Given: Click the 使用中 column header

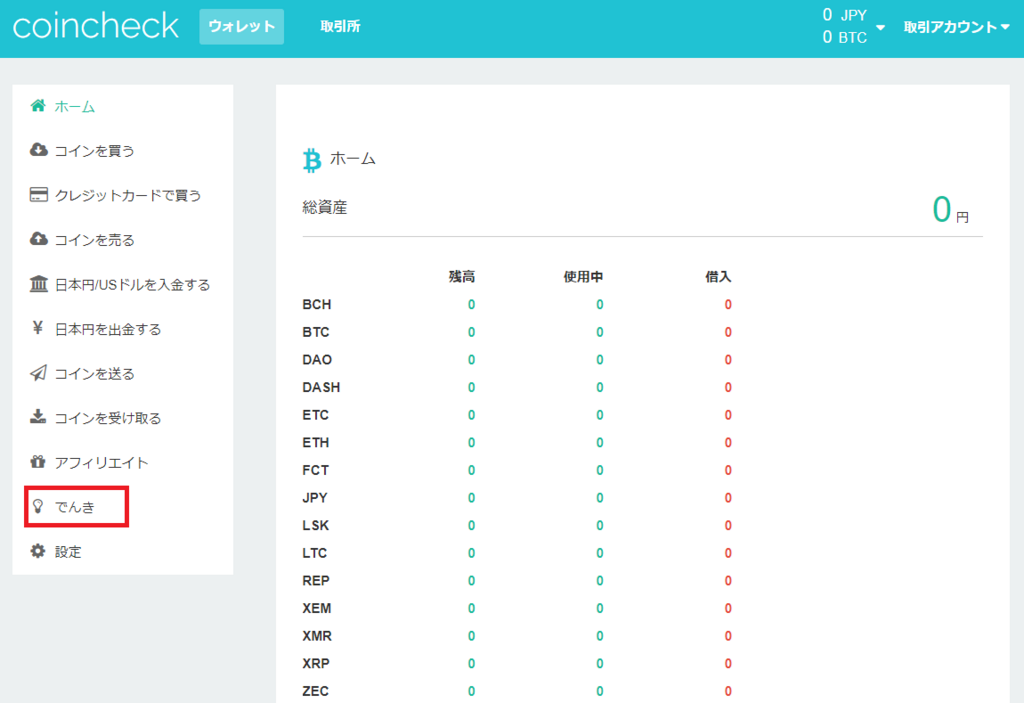Looking at the screenshot, I should [583, 276].
